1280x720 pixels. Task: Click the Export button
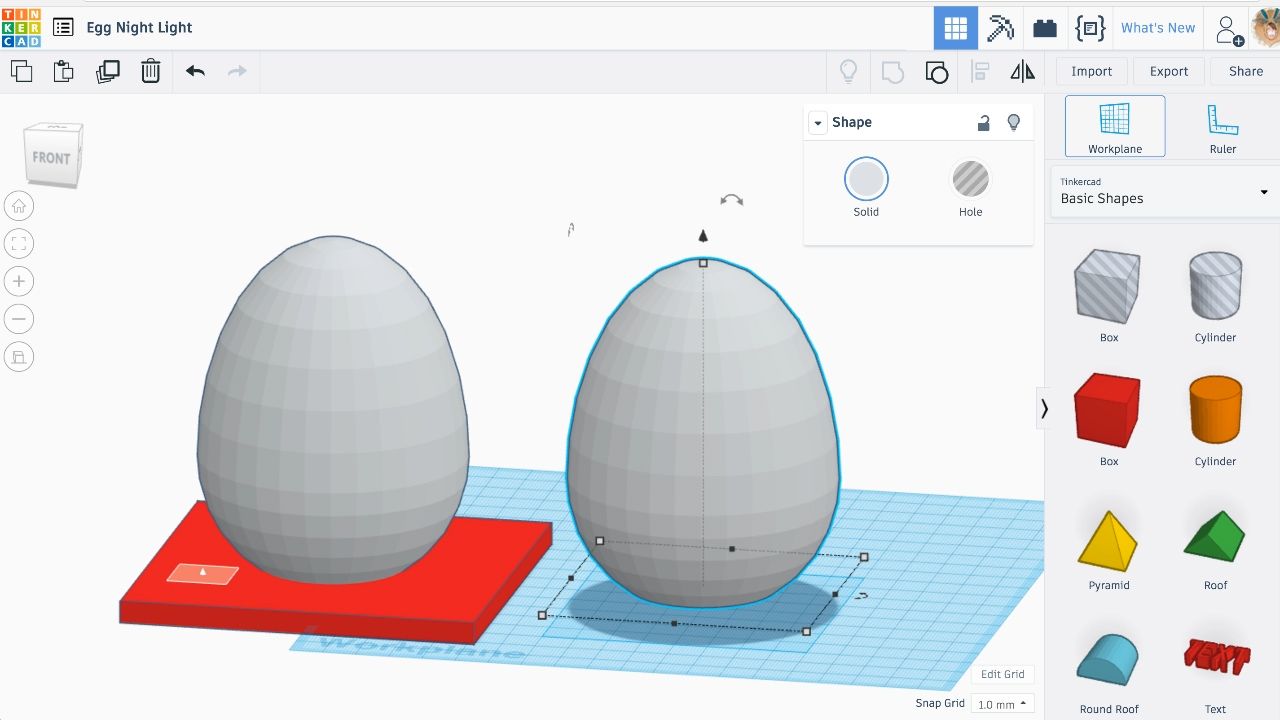pyautogui.click(x=1169, y=71)
